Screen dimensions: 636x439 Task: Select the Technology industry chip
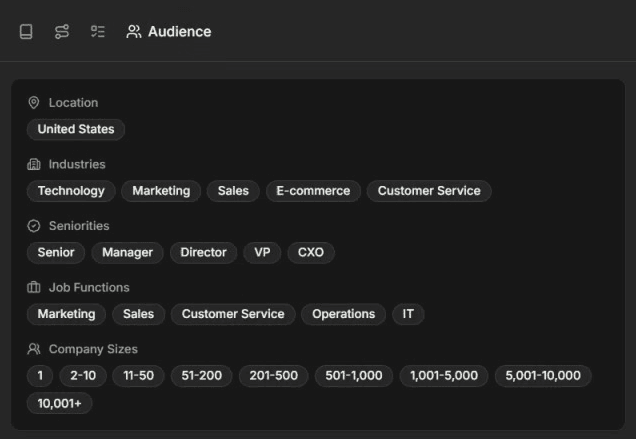click(71, 191)
